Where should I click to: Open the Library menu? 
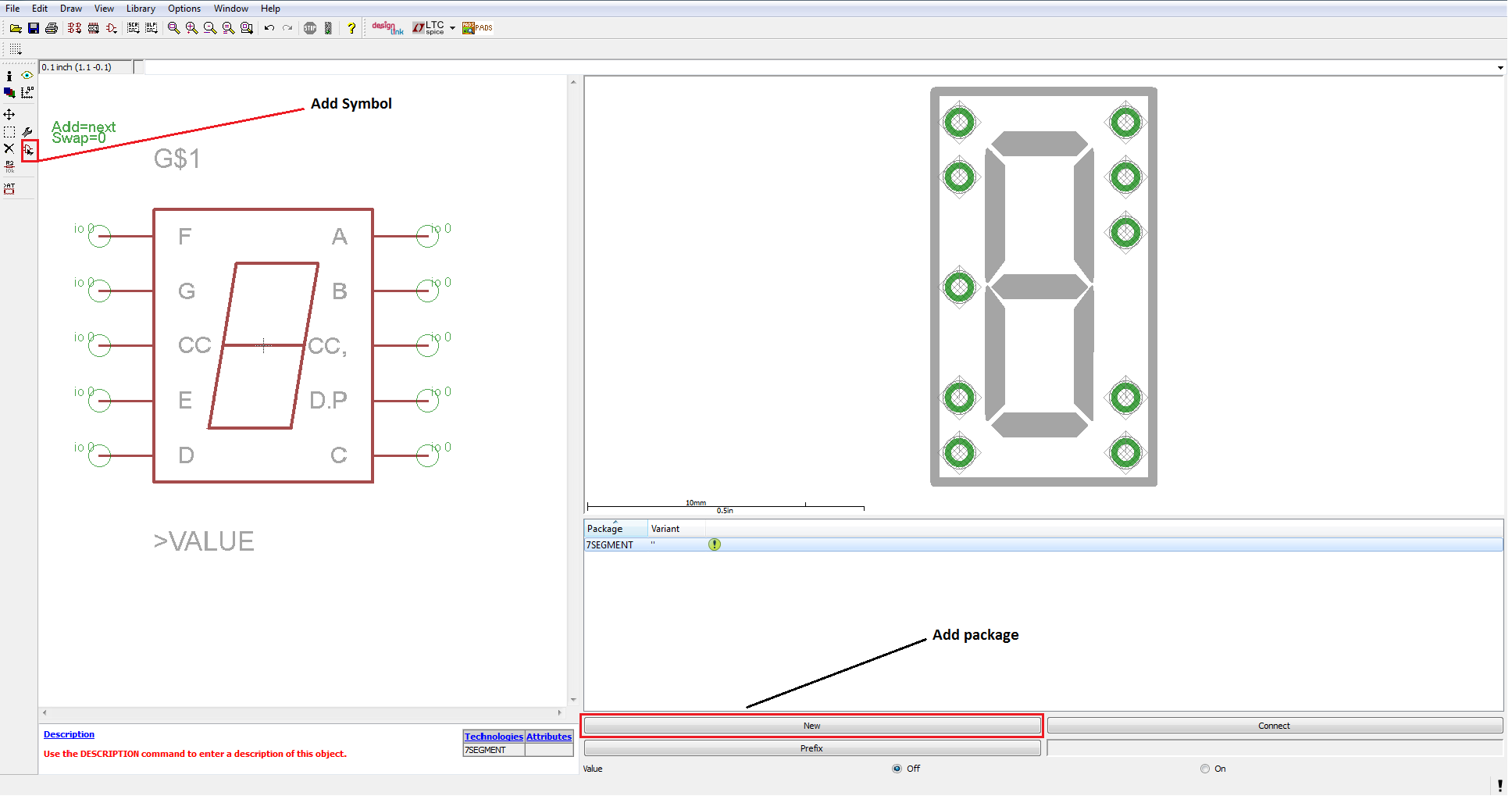tap(141, 9)
